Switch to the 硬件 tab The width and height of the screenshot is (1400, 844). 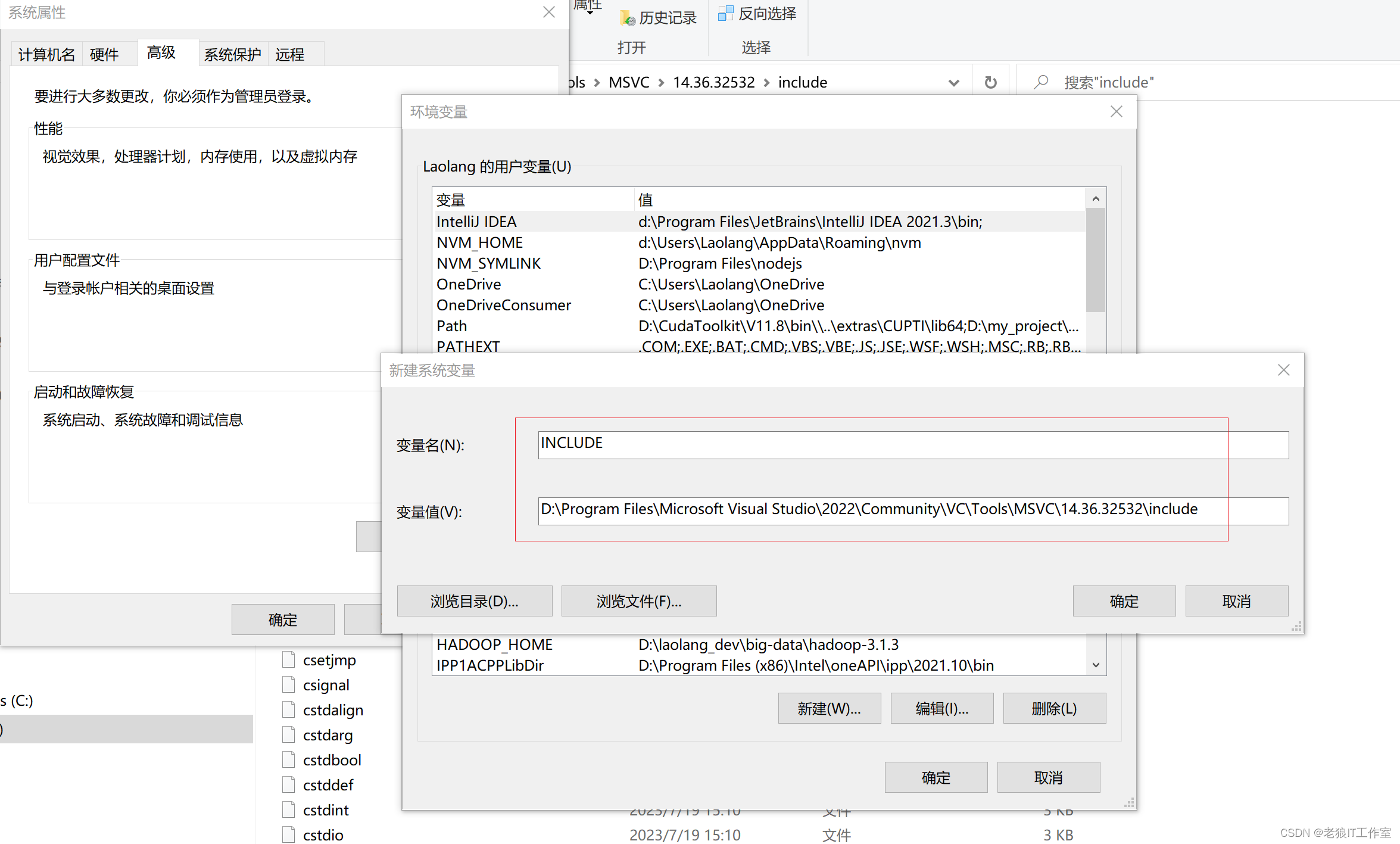point(104,55)
